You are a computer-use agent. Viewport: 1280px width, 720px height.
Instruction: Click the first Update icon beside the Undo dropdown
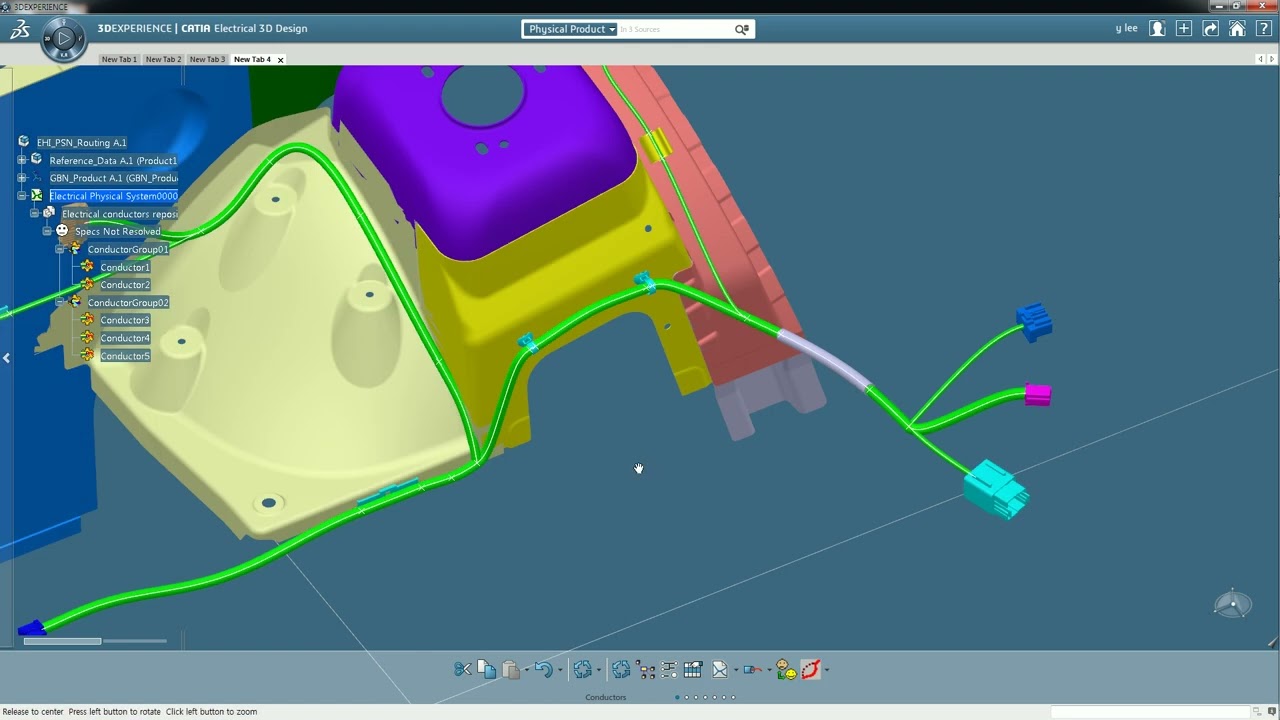pyautogui.click(x=583, y=669)
